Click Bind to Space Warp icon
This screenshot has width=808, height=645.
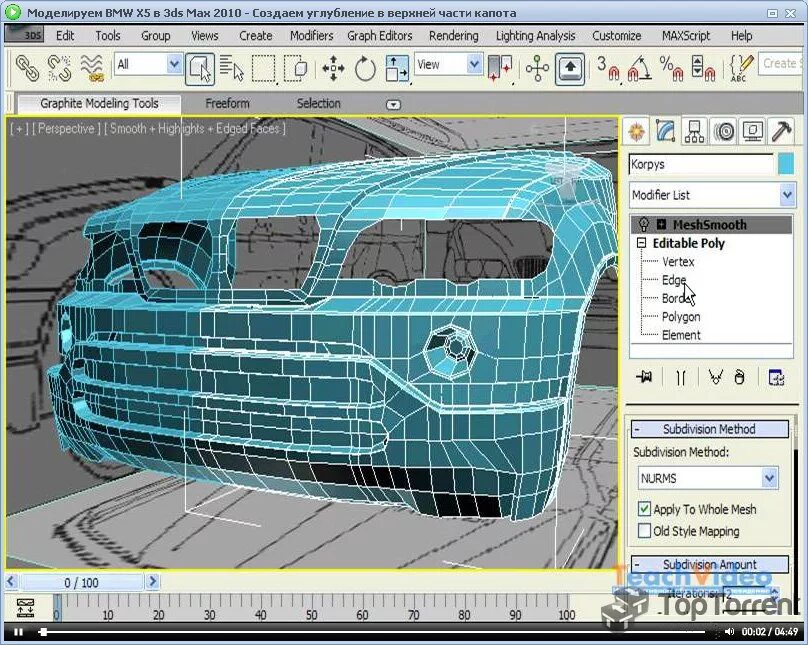point(92,67)
